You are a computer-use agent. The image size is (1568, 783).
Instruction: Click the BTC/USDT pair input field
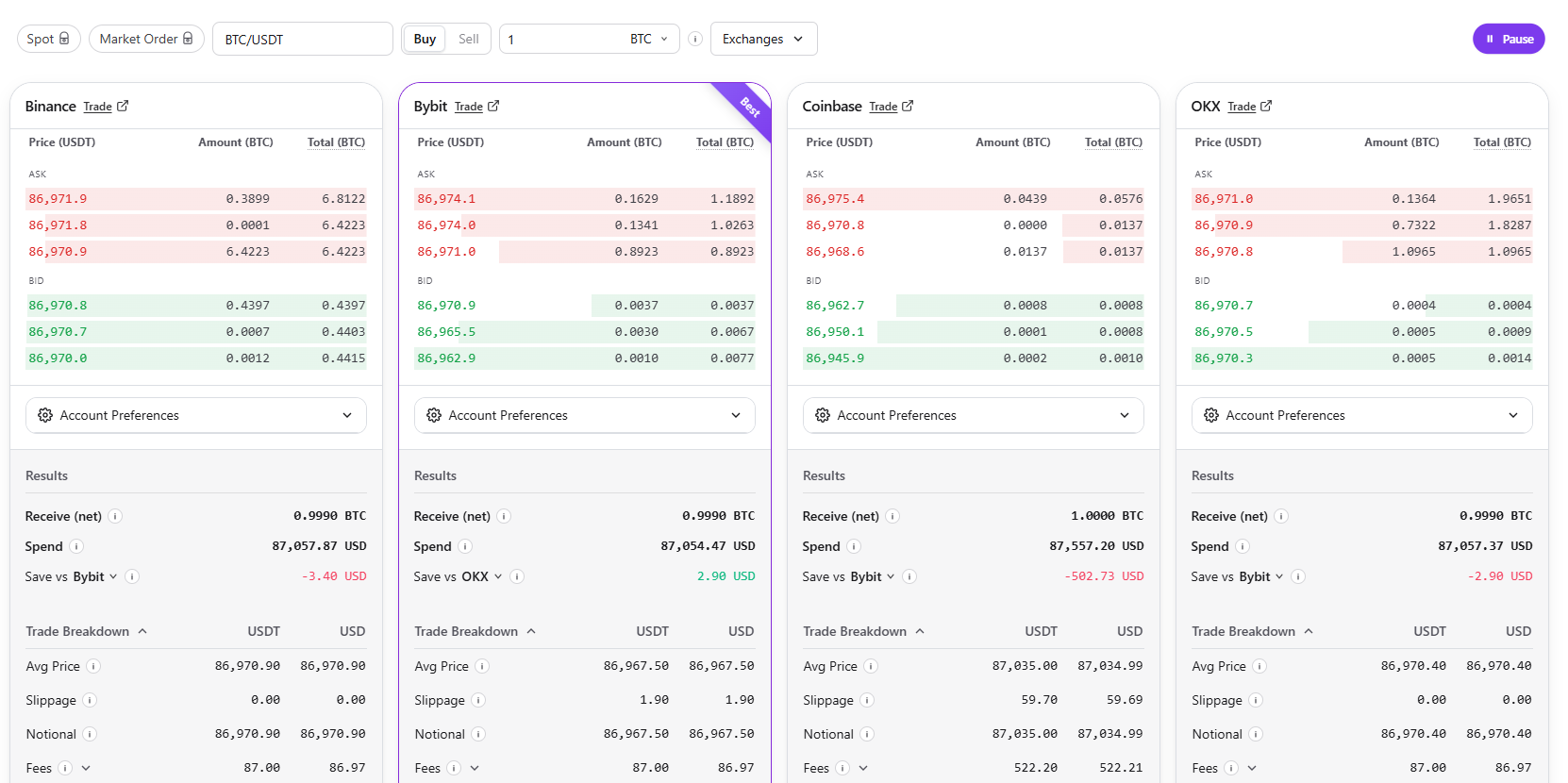[302, 40]
